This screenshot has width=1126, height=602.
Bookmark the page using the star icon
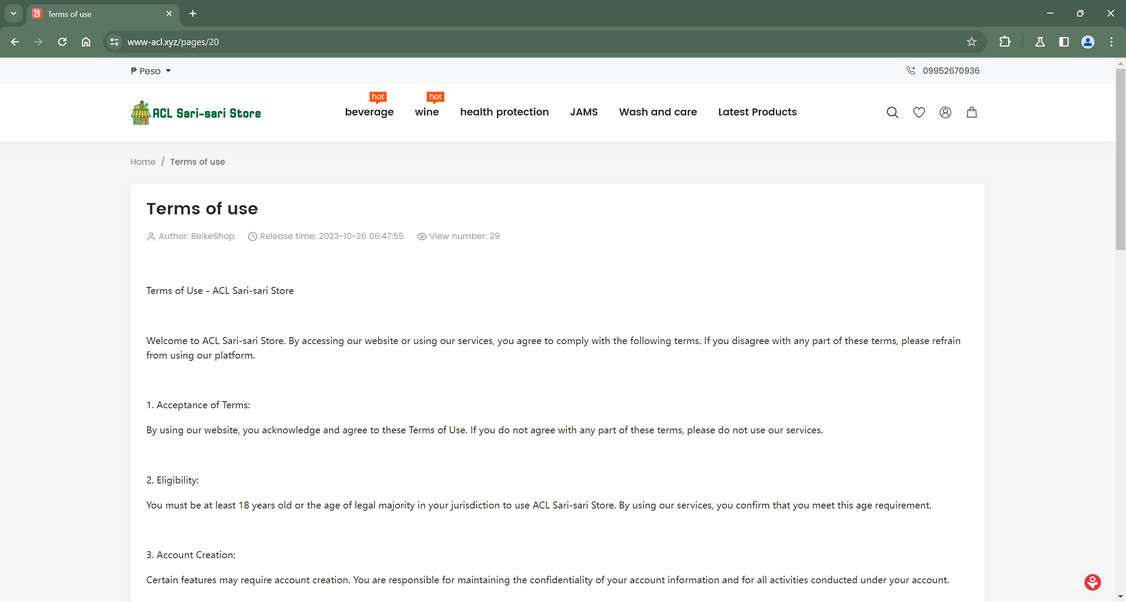coord(970,42)
